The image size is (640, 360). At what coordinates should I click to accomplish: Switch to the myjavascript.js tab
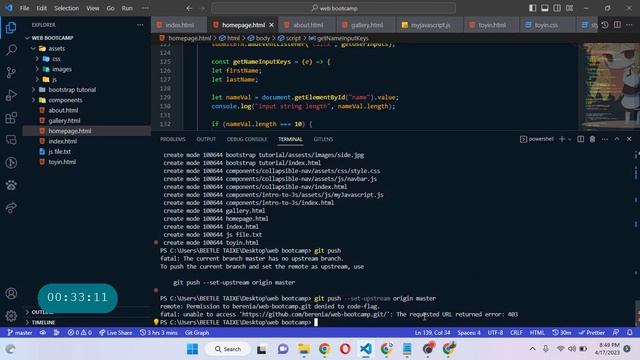pos(430,25)
